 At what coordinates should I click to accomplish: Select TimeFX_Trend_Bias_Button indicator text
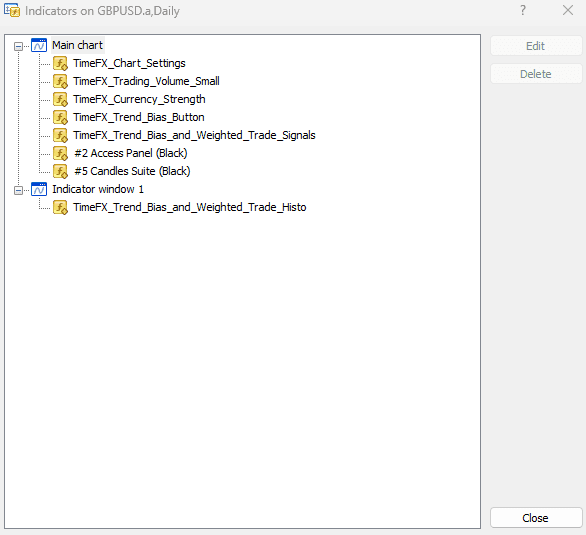139,117
